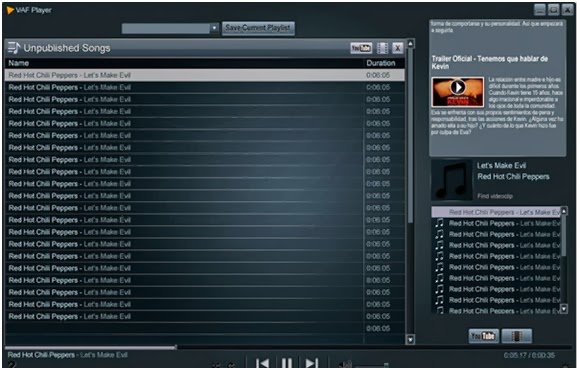Click the music note icon beside Unpublished Songs

[14, 48]
